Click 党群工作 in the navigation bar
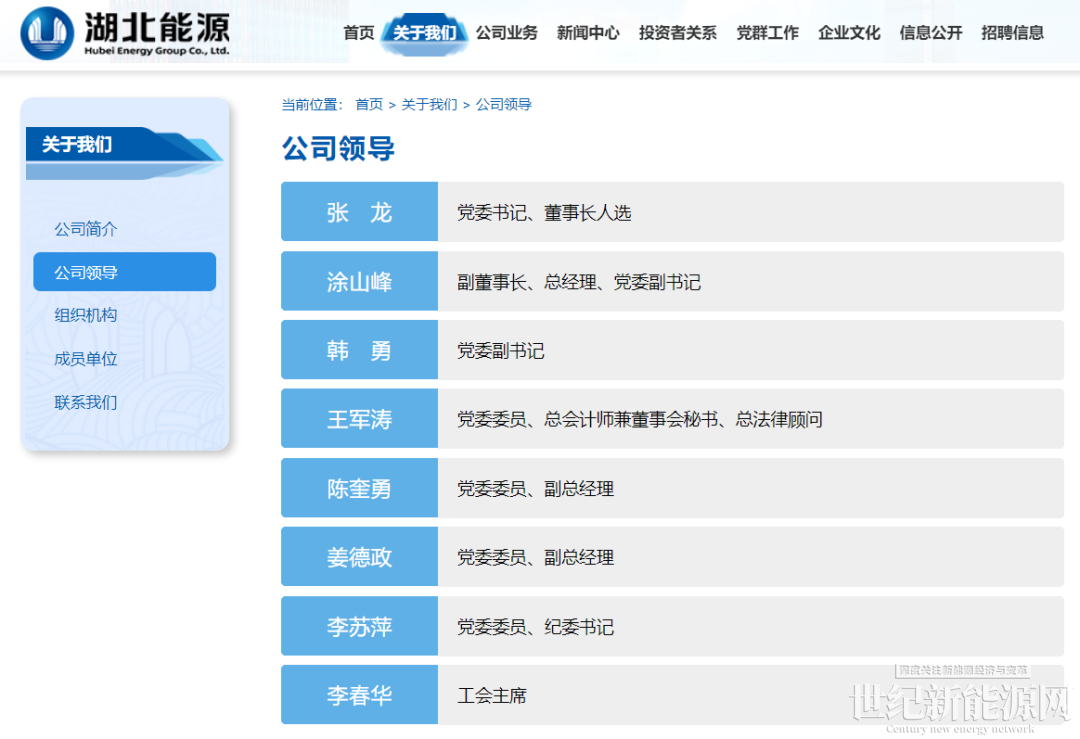The image size is (1080, 739). (767, 33)
